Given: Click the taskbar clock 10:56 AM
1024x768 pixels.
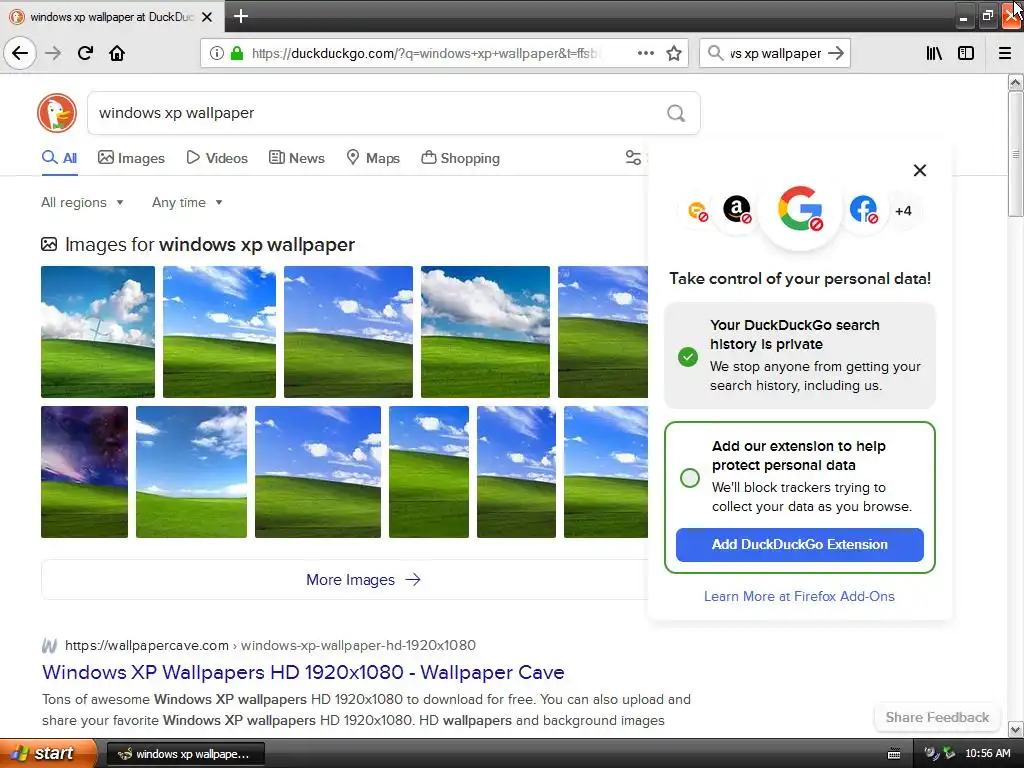Looking at the screenshot, I should pyautogui.click(x=987, y=754).
